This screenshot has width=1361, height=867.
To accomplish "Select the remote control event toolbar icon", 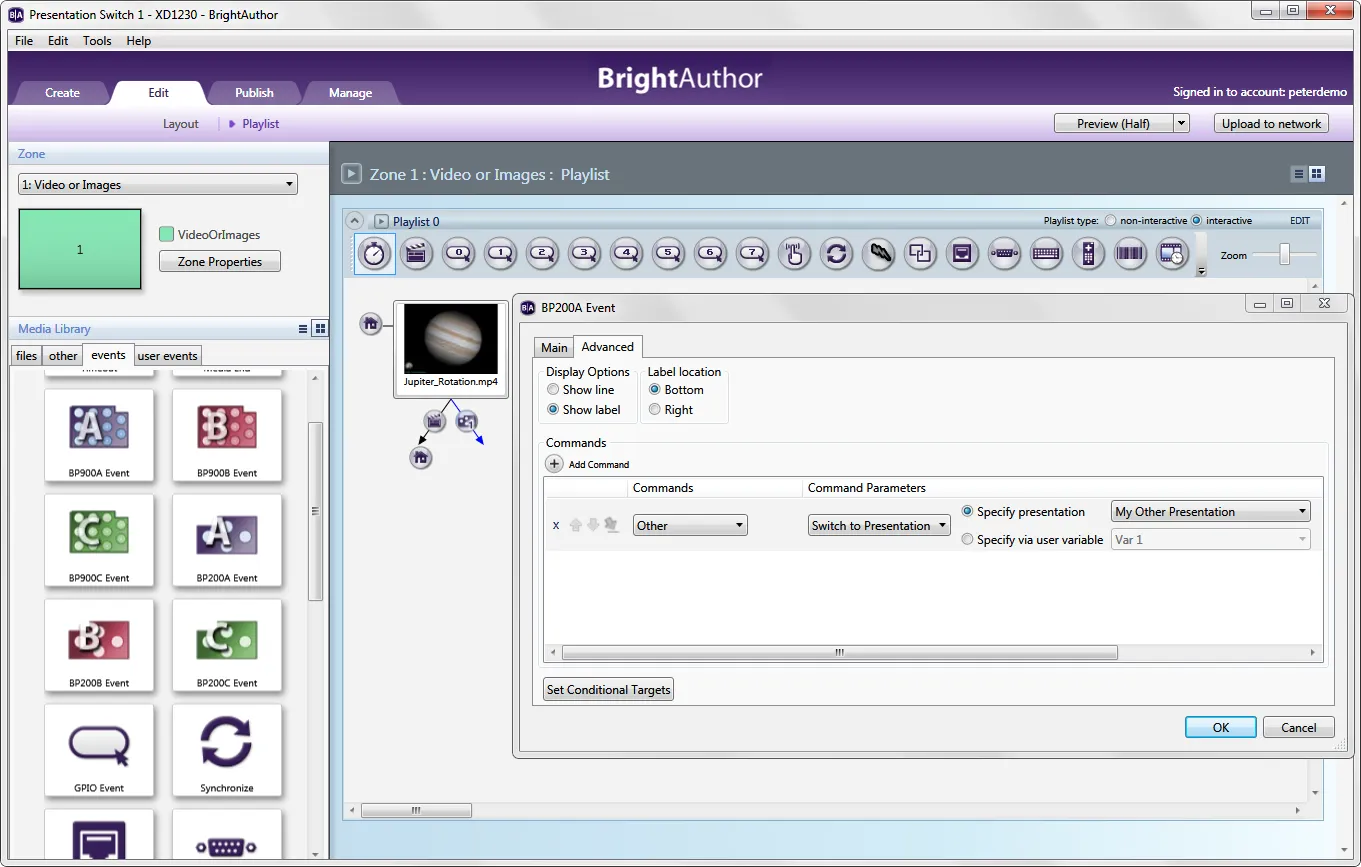I will click(x=1088, y=254).
